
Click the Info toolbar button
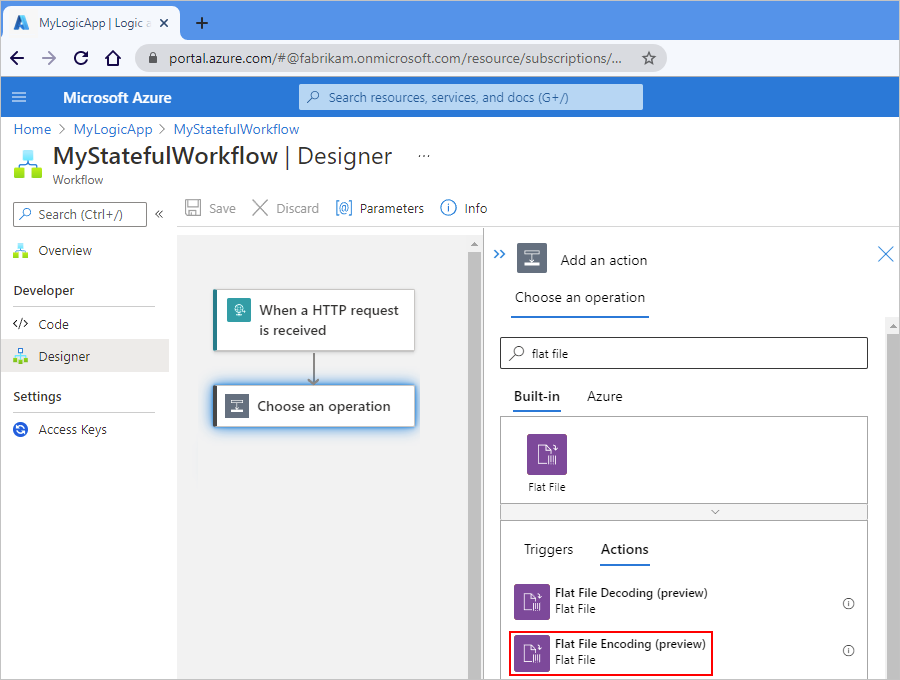click(464, 208)
